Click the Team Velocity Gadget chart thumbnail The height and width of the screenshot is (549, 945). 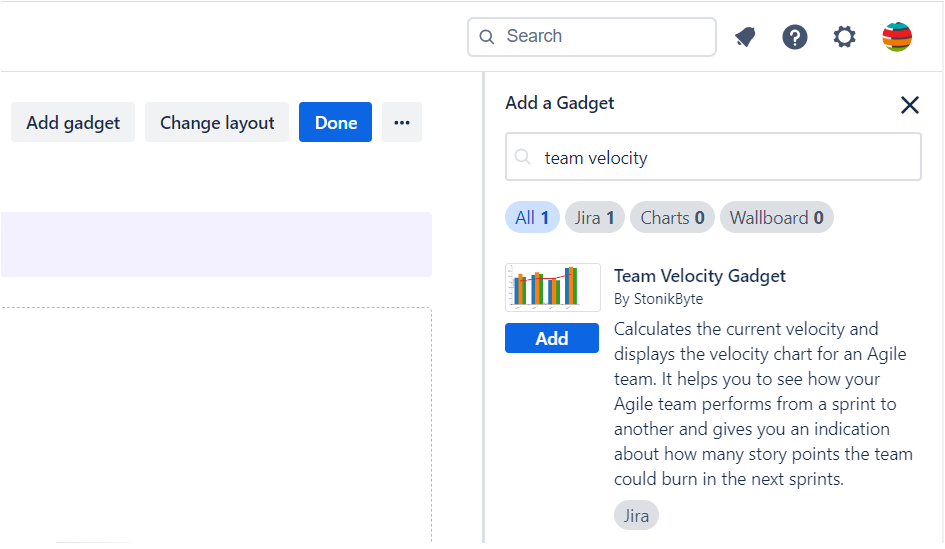point(553,287)
